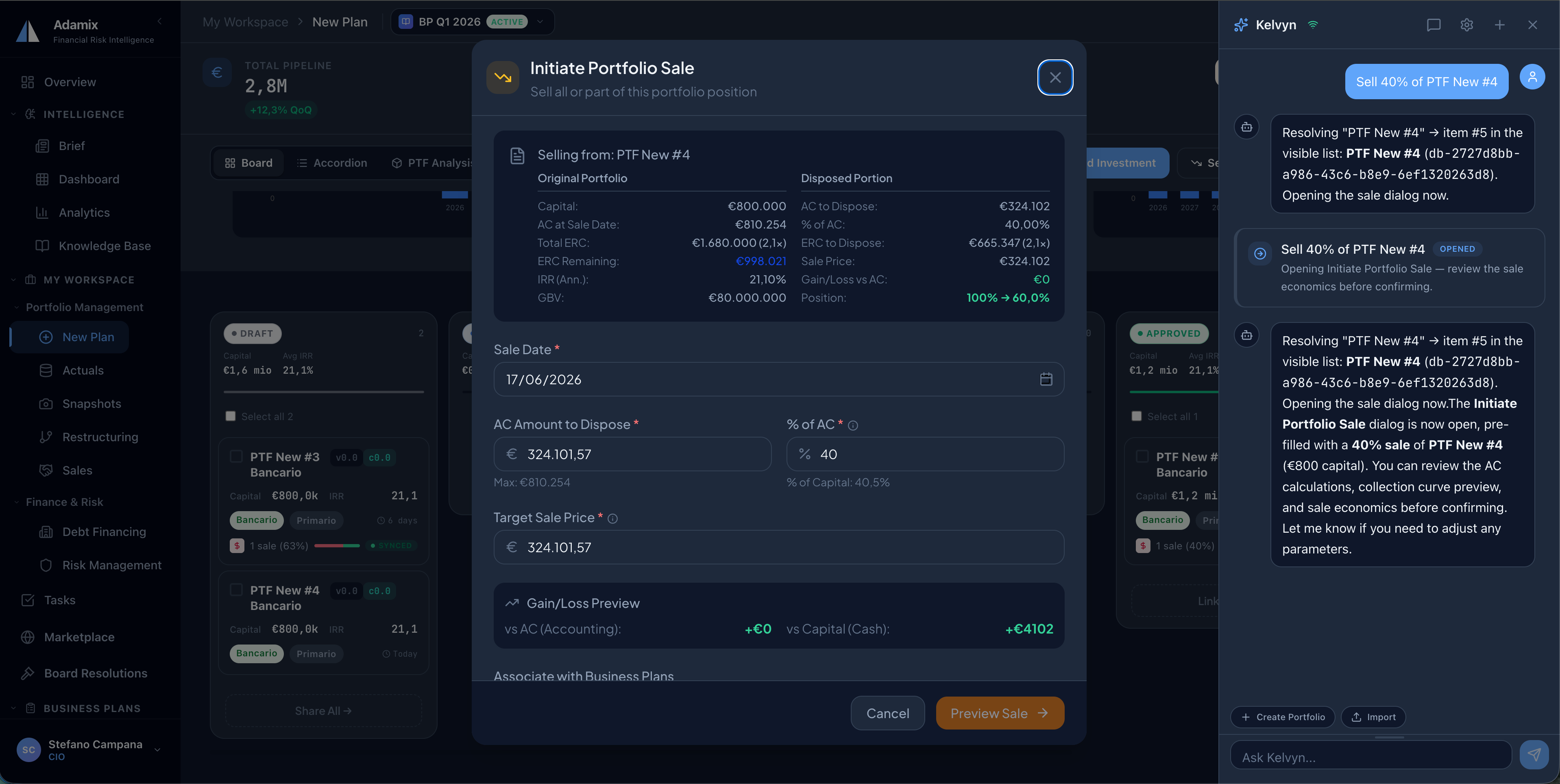Open the Sale Date calendar picker icon
Screen dimensions: 1560x784
pos(1046,379)
